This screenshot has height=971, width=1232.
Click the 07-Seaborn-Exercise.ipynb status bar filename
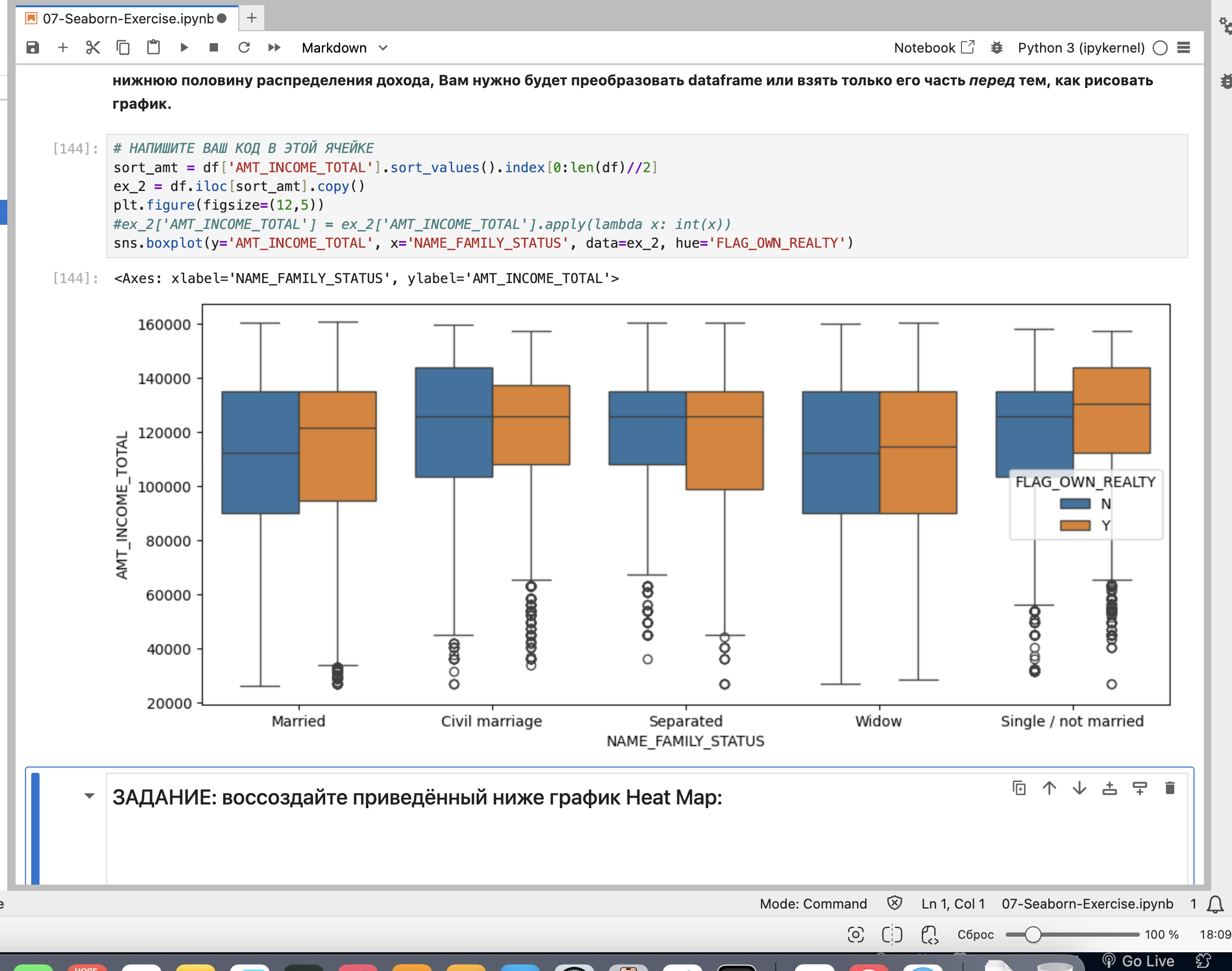click(1087, 904)
